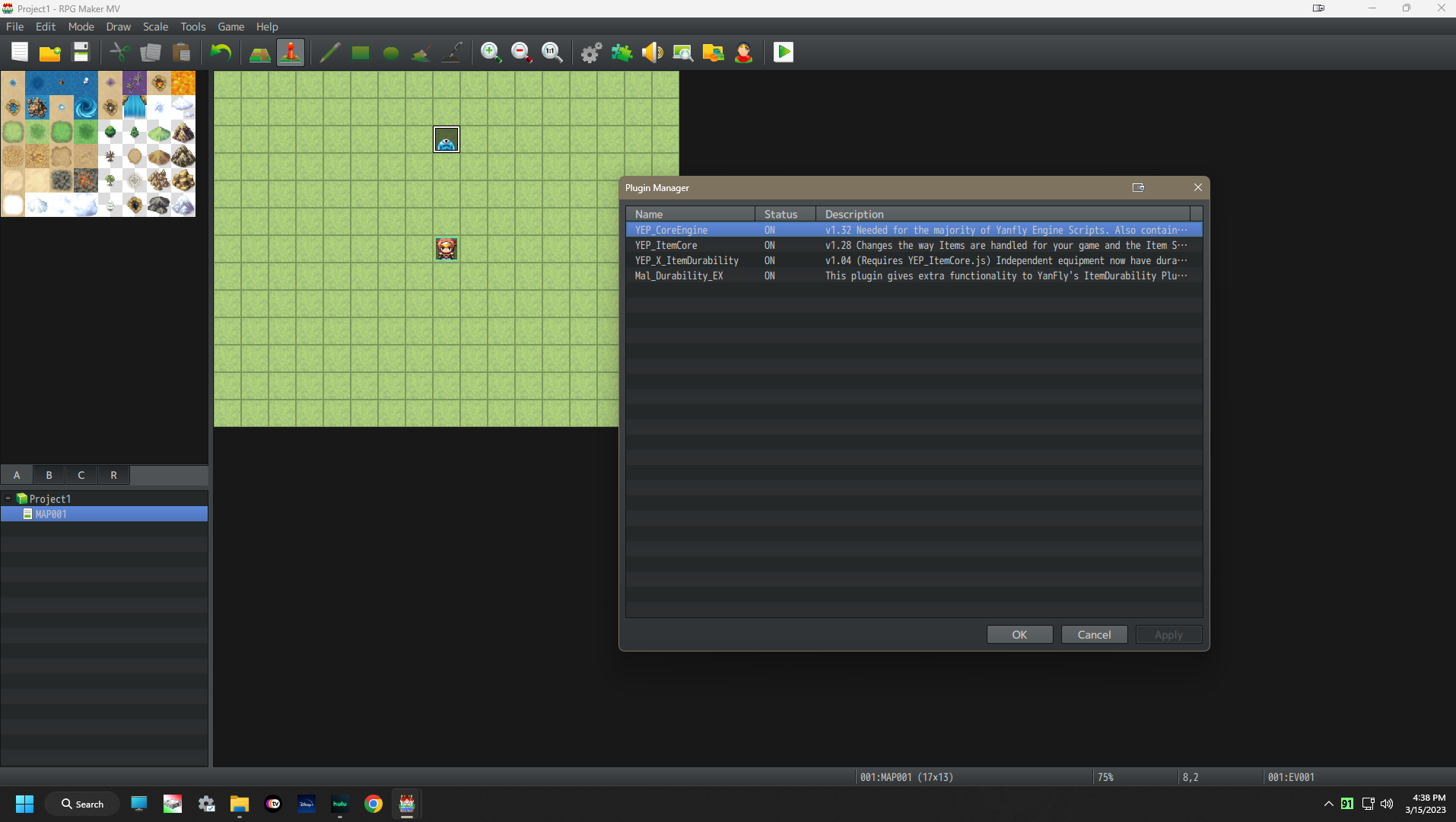
Task: Open the Sound Test speaker icon
Action: tap(653, 53)
